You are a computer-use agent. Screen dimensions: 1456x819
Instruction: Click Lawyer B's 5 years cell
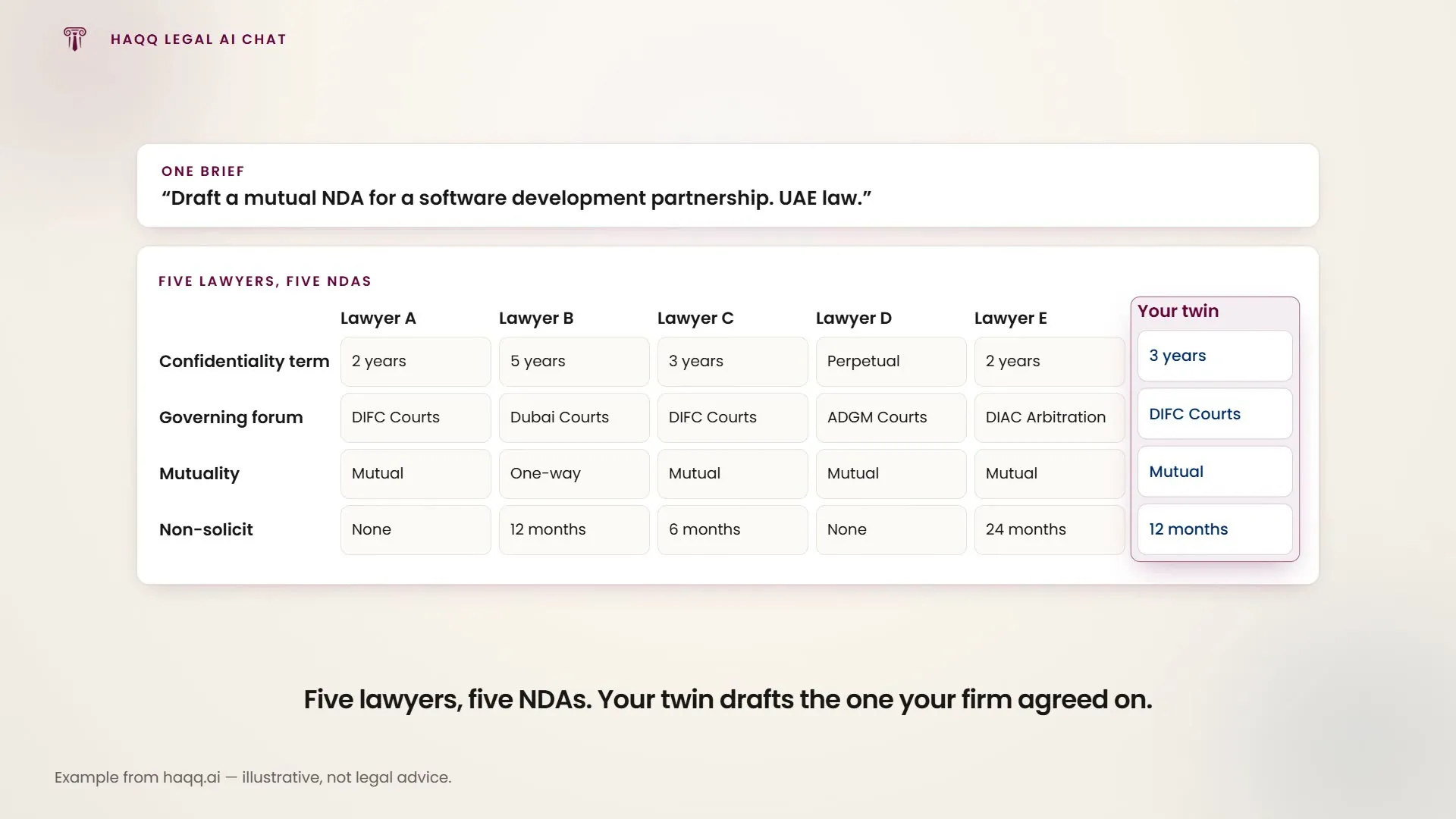tap(574, 362)
